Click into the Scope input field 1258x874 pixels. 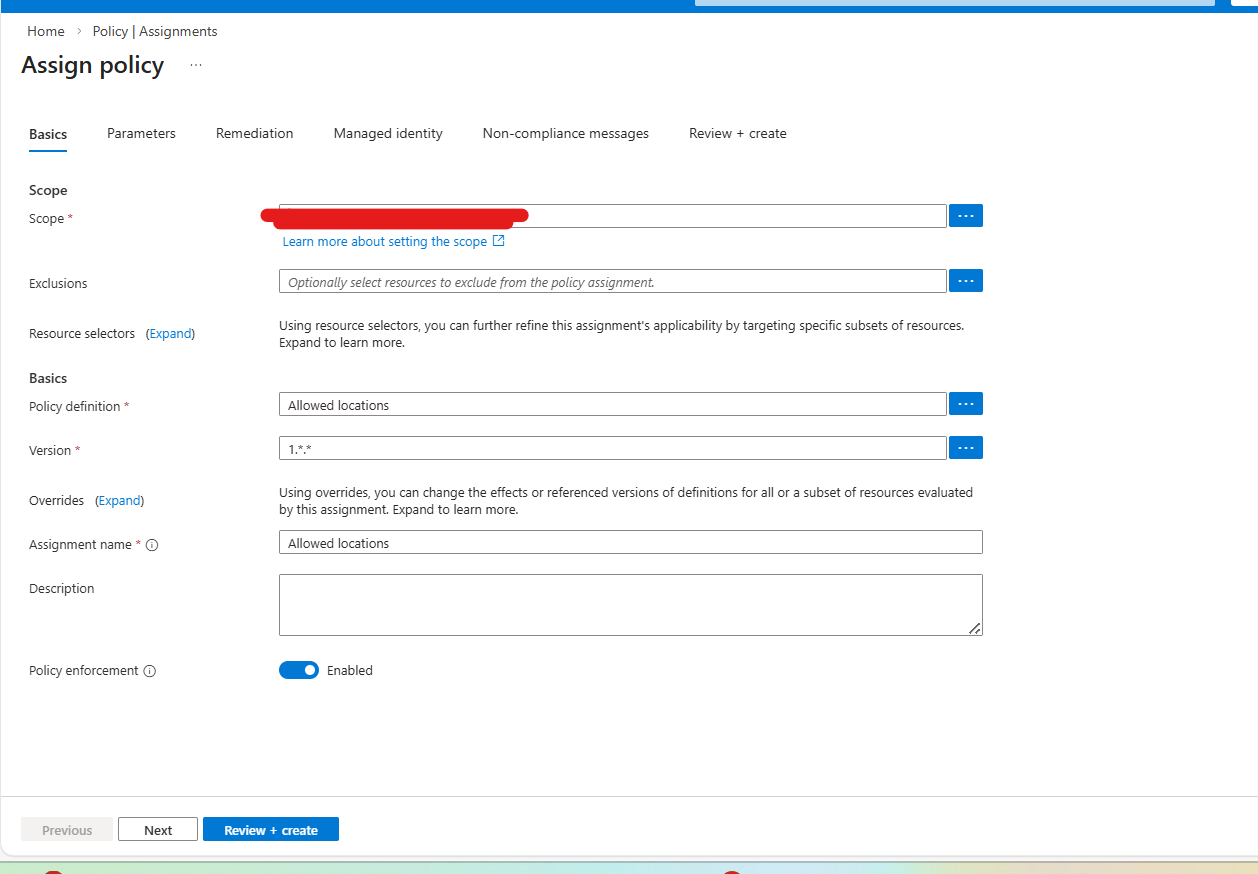613,216
